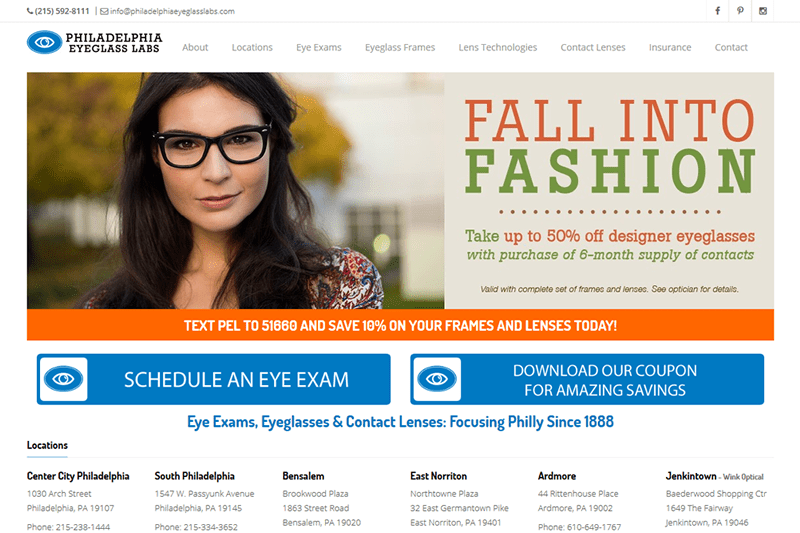Viewport: 800px width, 533px height.
Task: Click the phone icon beside (215) 592-8111
Action: pos(30,11)
